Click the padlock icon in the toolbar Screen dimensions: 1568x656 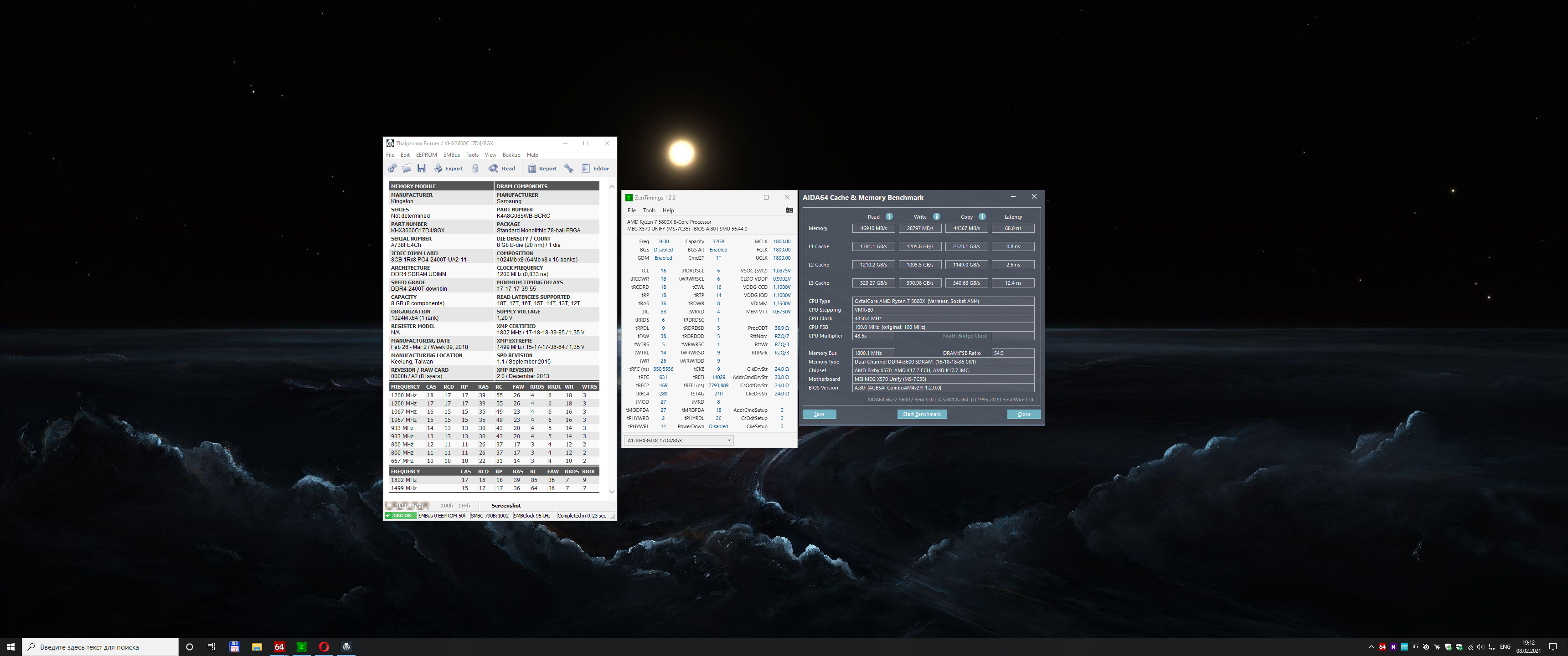coord(475,169)
